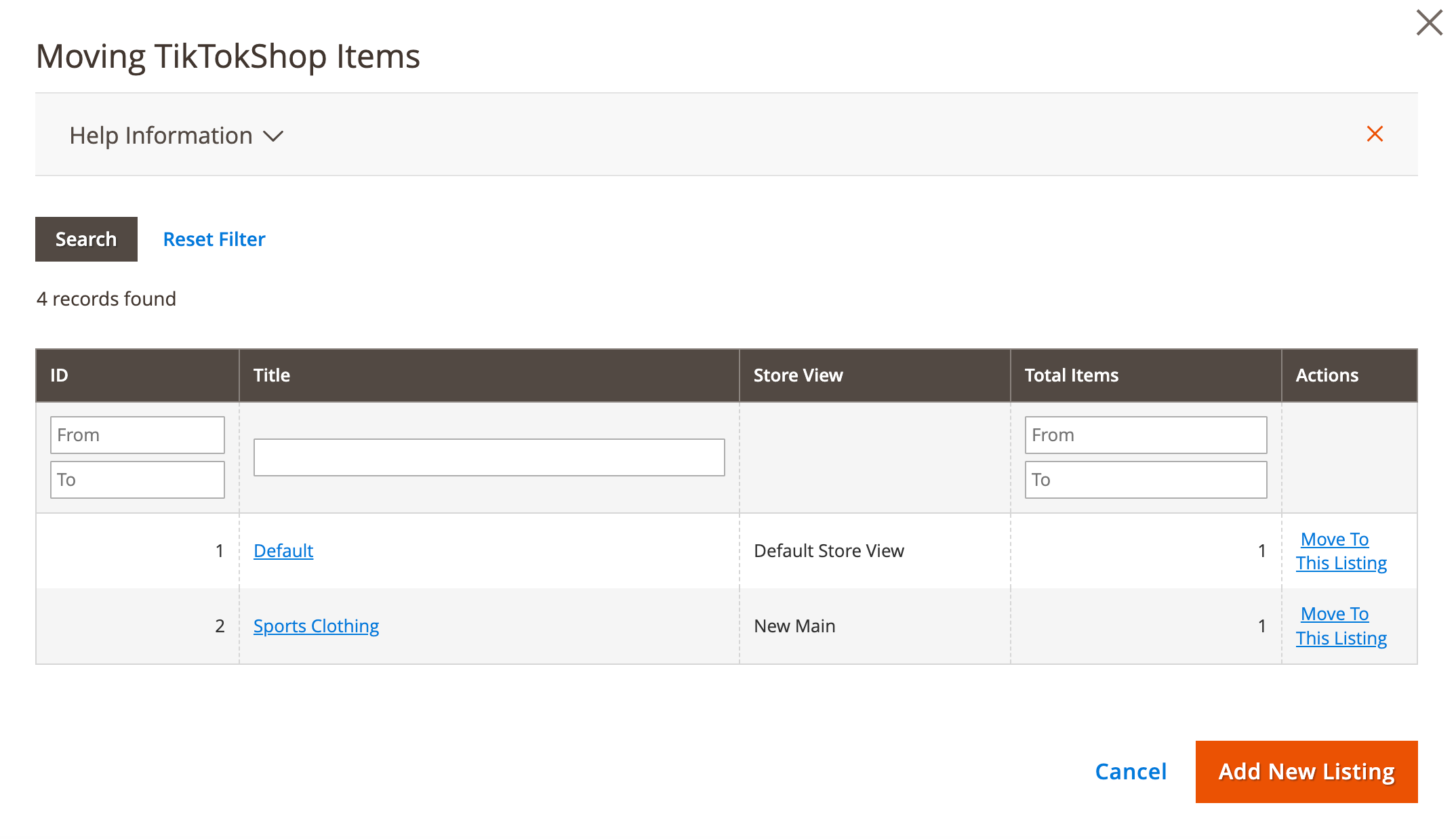Select Cancel to dismiss the dialog

1130,771
